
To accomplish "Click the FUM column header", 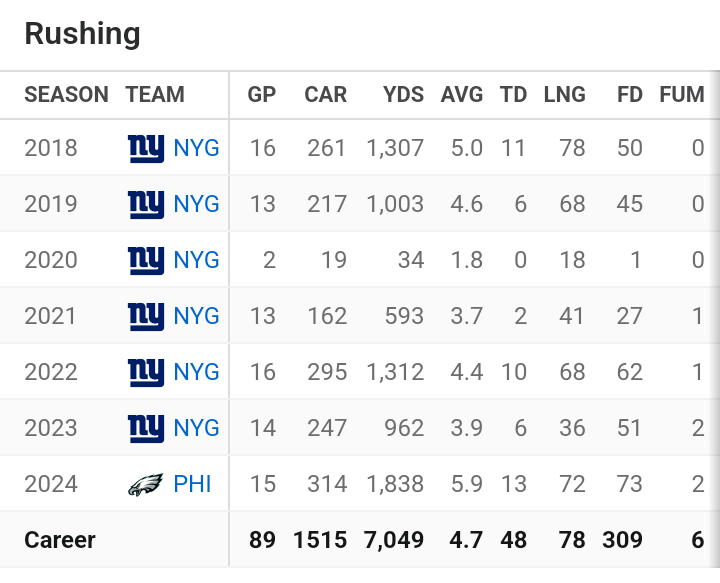I will click(x=682, y=95).
